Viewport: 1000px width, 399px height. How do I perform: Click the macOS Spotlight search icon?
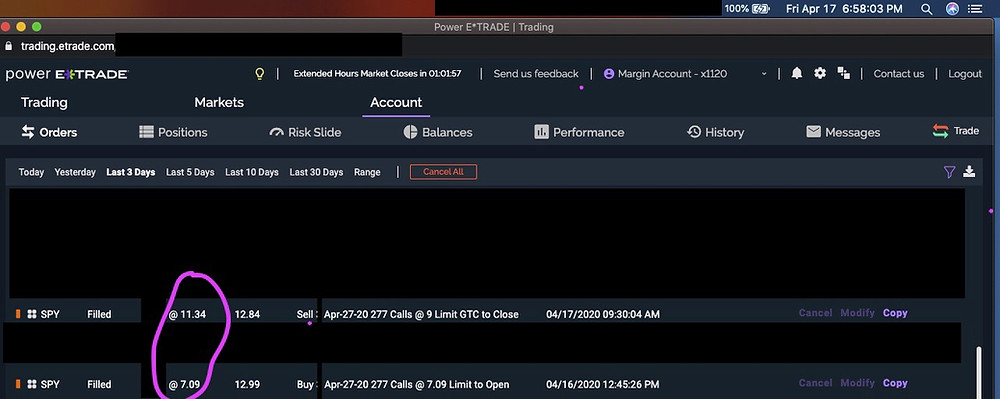pyautogui.click(x=927, y=9)
